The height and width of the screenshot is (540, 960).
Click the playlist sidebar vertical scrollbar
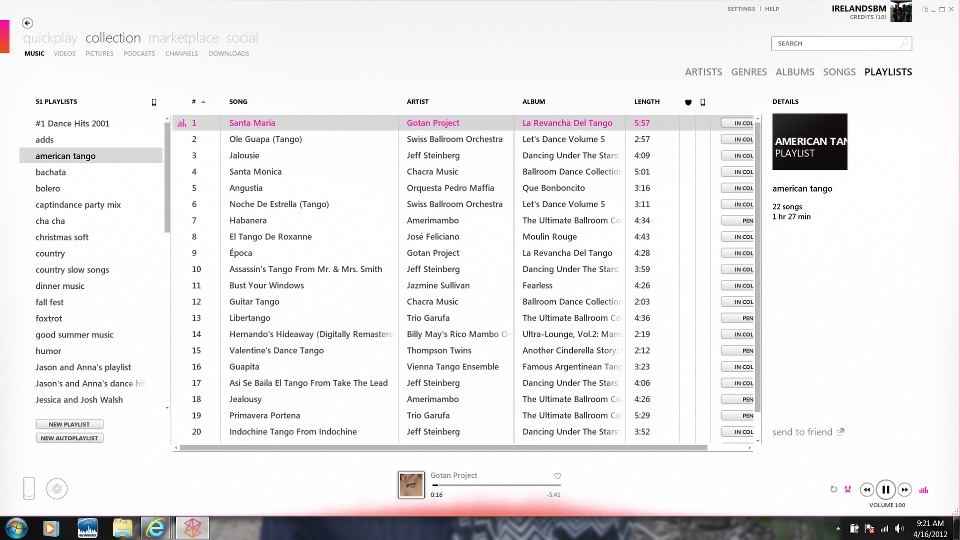[x=167, y=178]
